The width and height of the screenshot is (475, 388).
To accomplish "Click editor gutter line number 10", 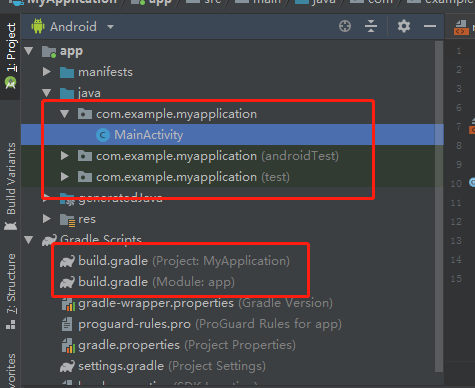I will pyautogui.click(x=456, y=183).
